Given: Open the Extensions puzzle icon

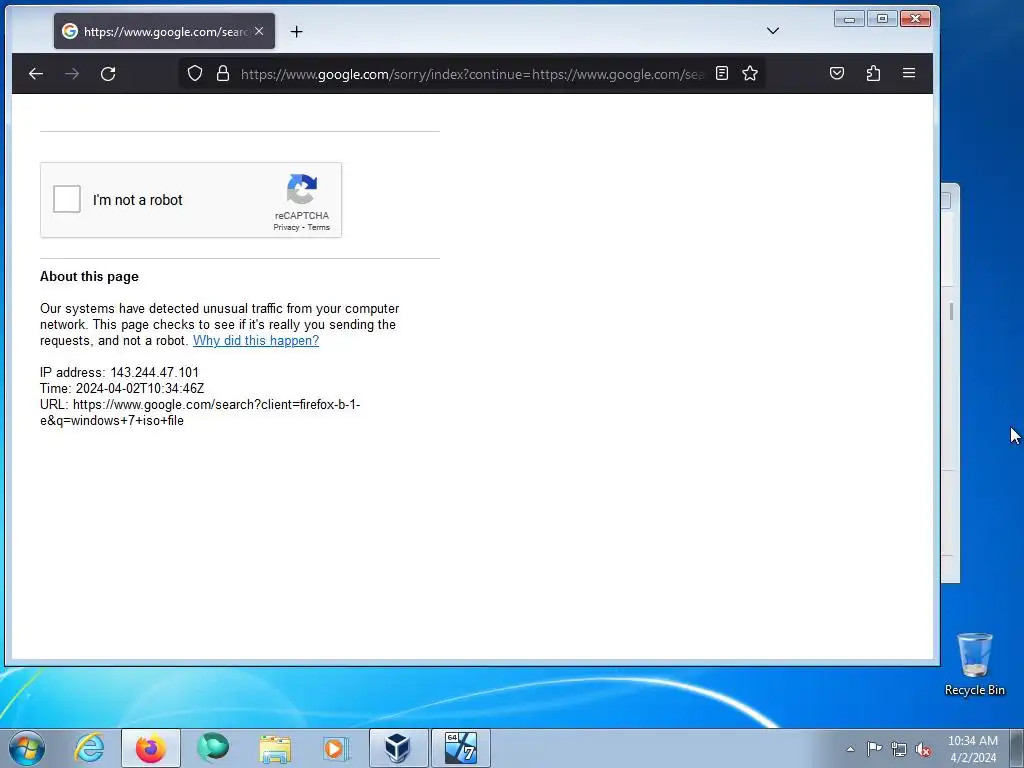Looking at the screenshot, I should 873,73.
